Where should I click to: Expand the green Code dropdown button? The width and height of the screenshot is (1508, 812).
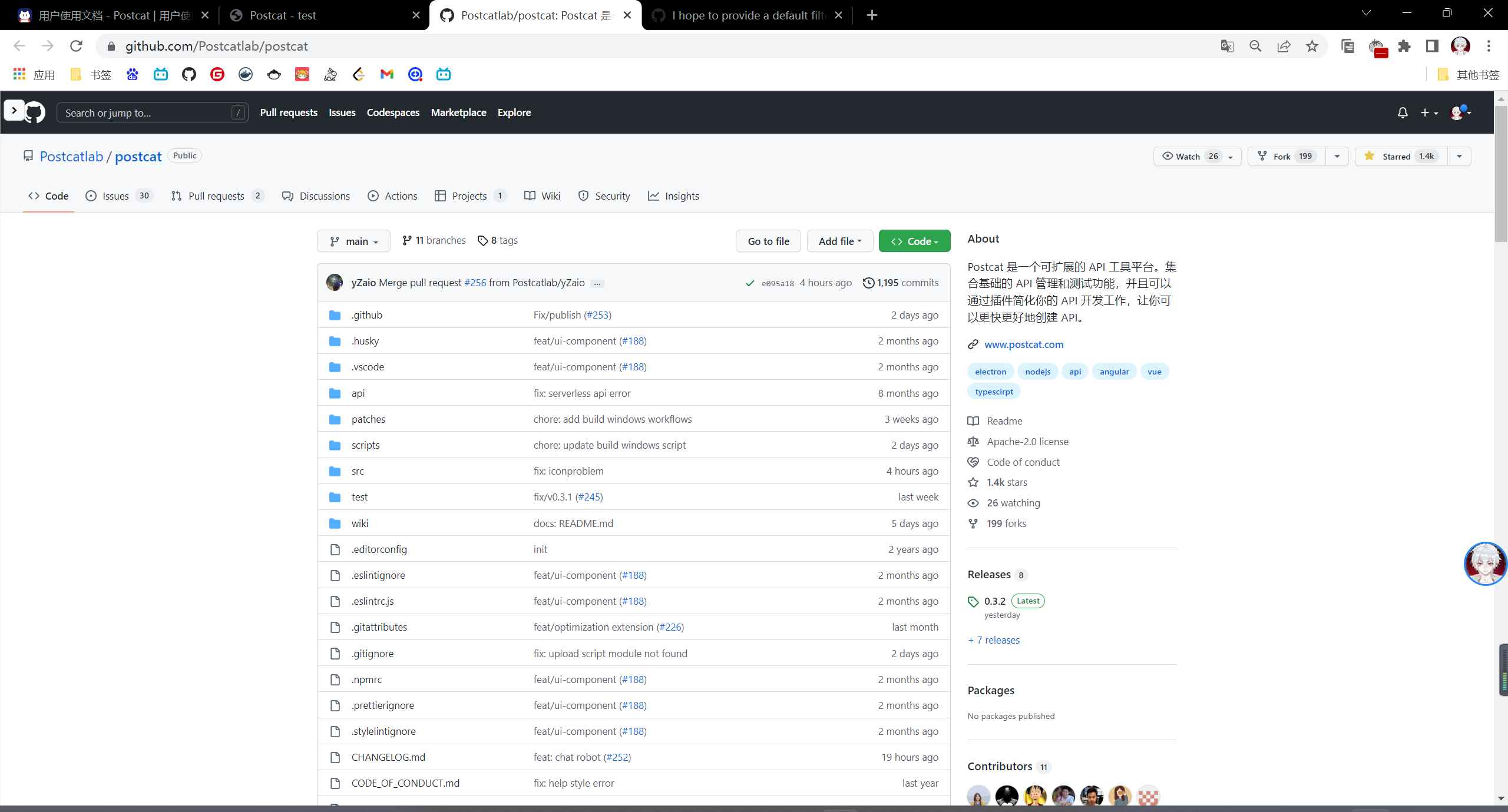click(914, 241)
